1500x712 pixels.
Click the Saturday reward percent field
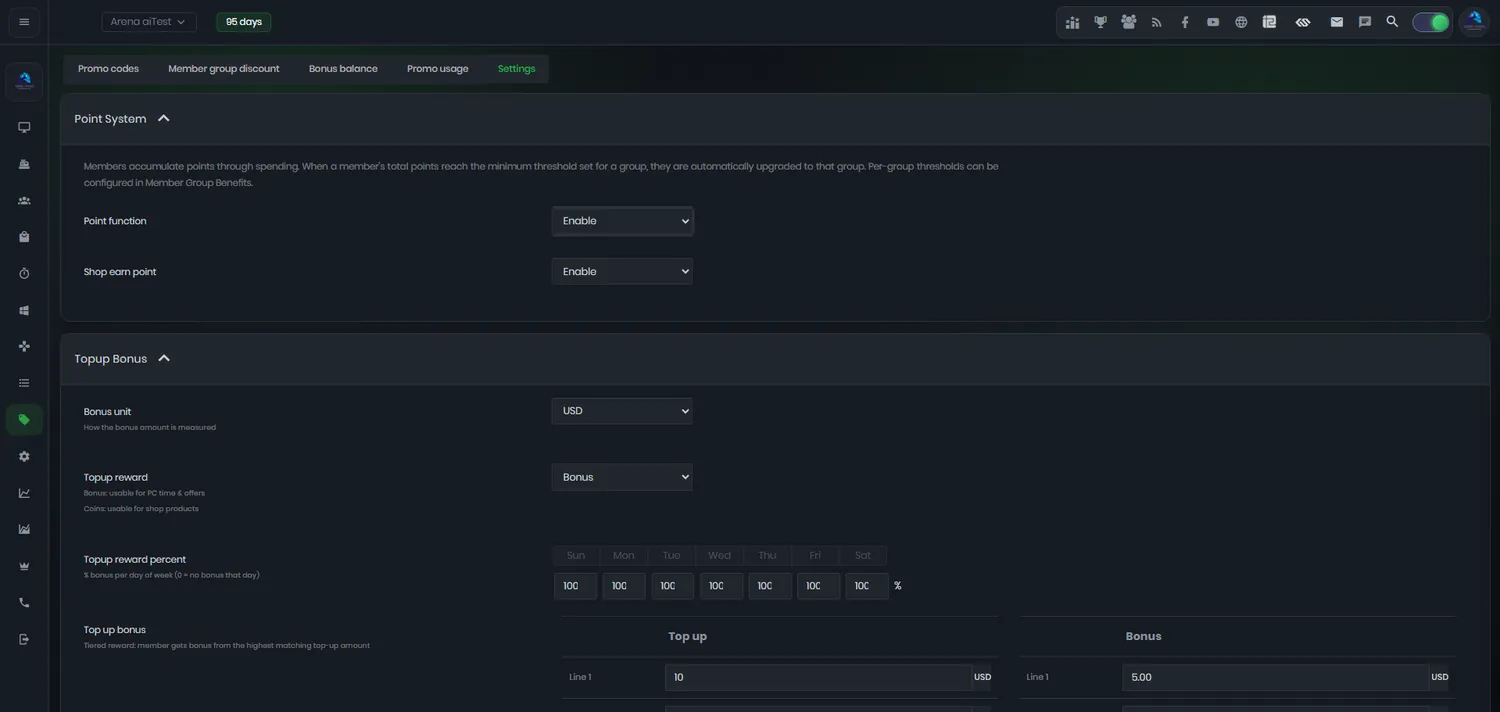[x=867, y=586]
